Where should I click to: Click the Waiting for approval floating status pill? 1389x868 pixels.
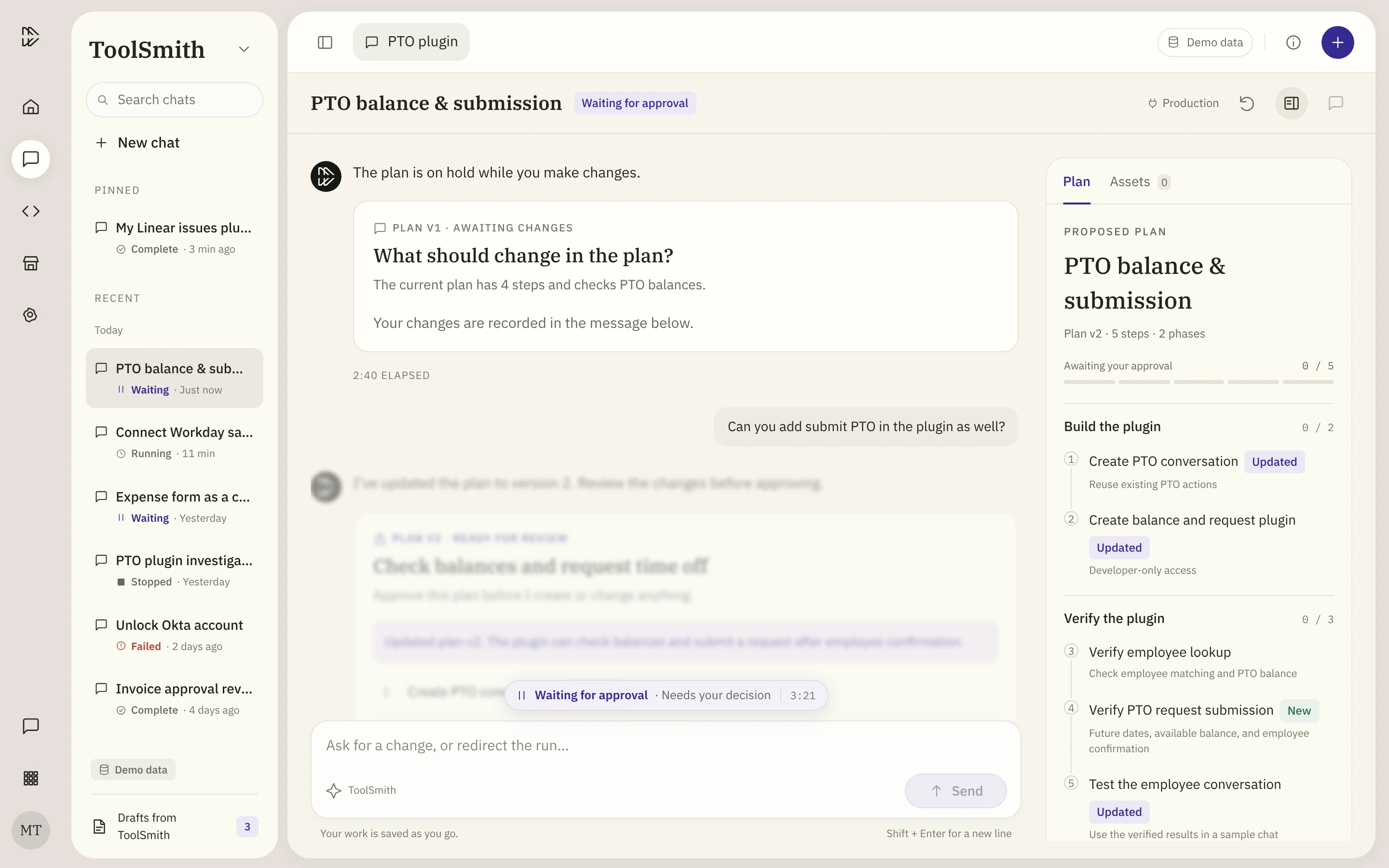666,695
